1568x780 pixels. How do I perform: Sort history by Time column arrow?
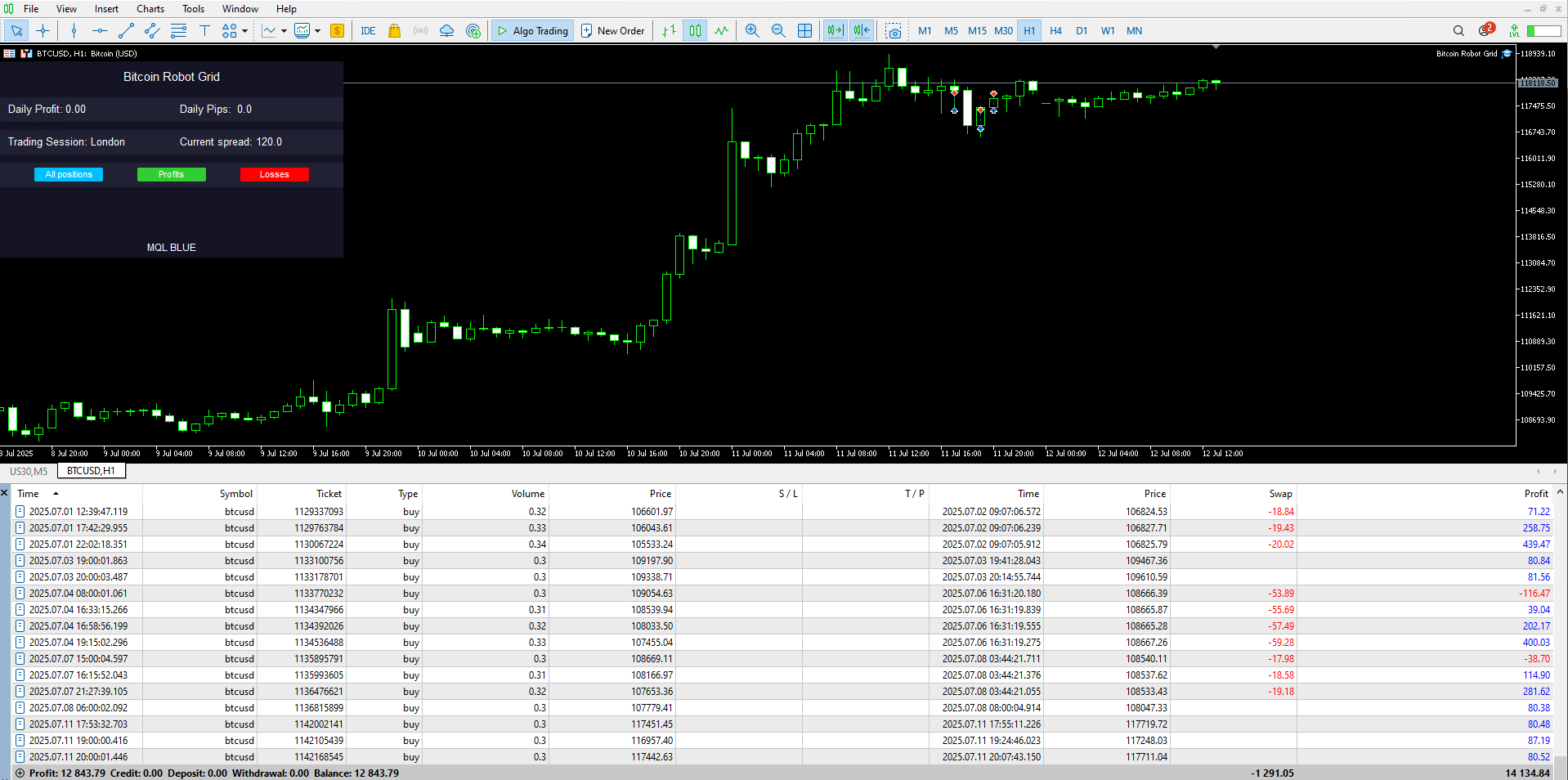coord(56,493)
